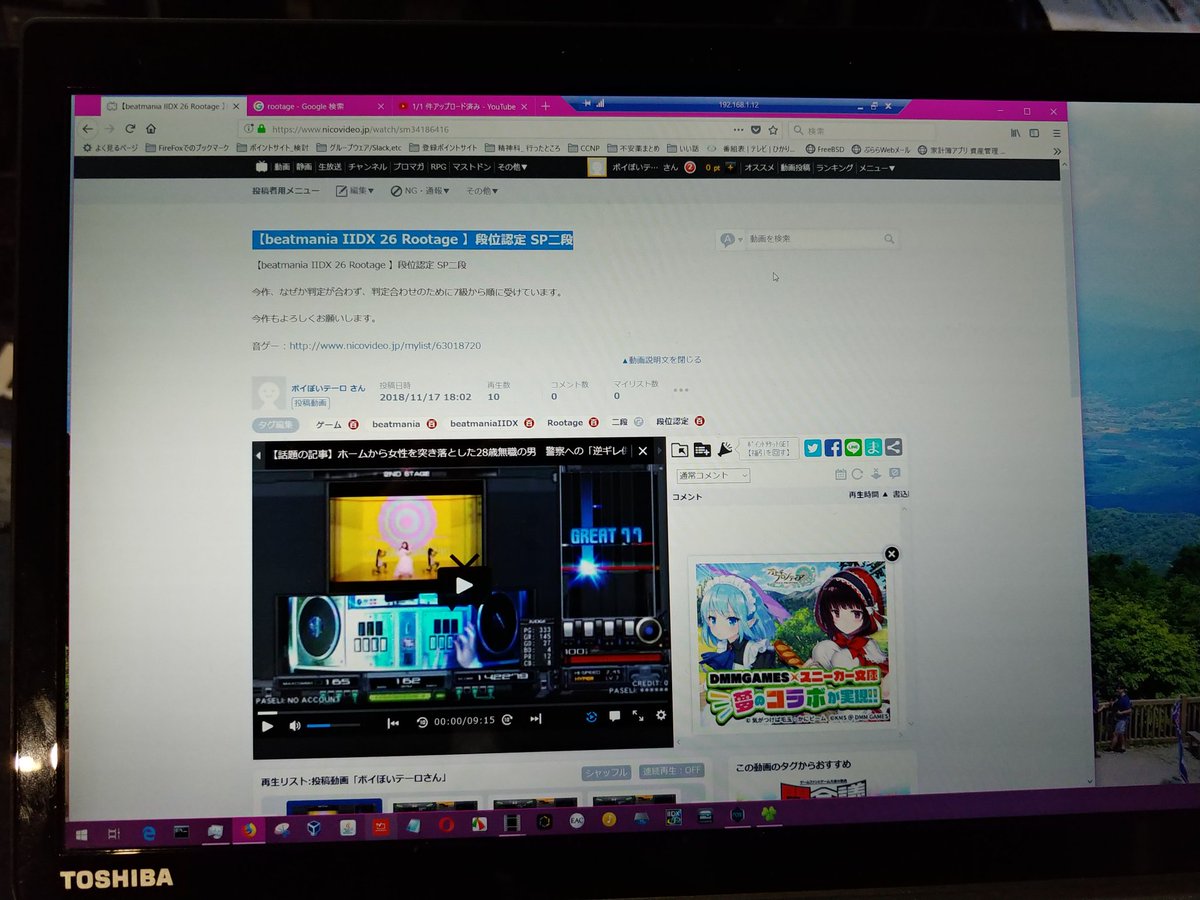The image size is (1200, 900).
Task: Share the video via LINE
Action: pyautogui.click(x=853, y=448)
